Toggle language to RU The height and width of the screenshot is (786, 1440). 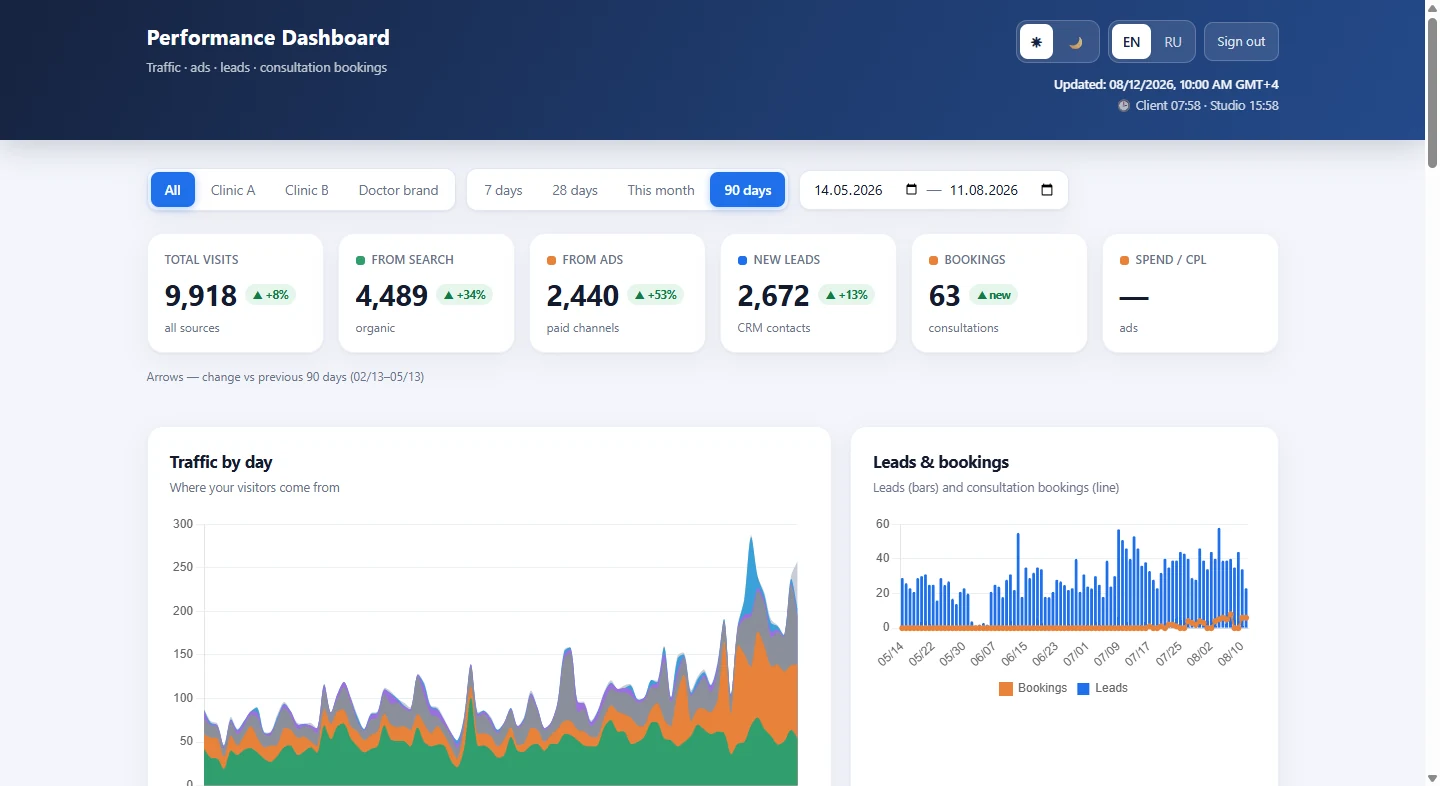[x=1173, y=42]
